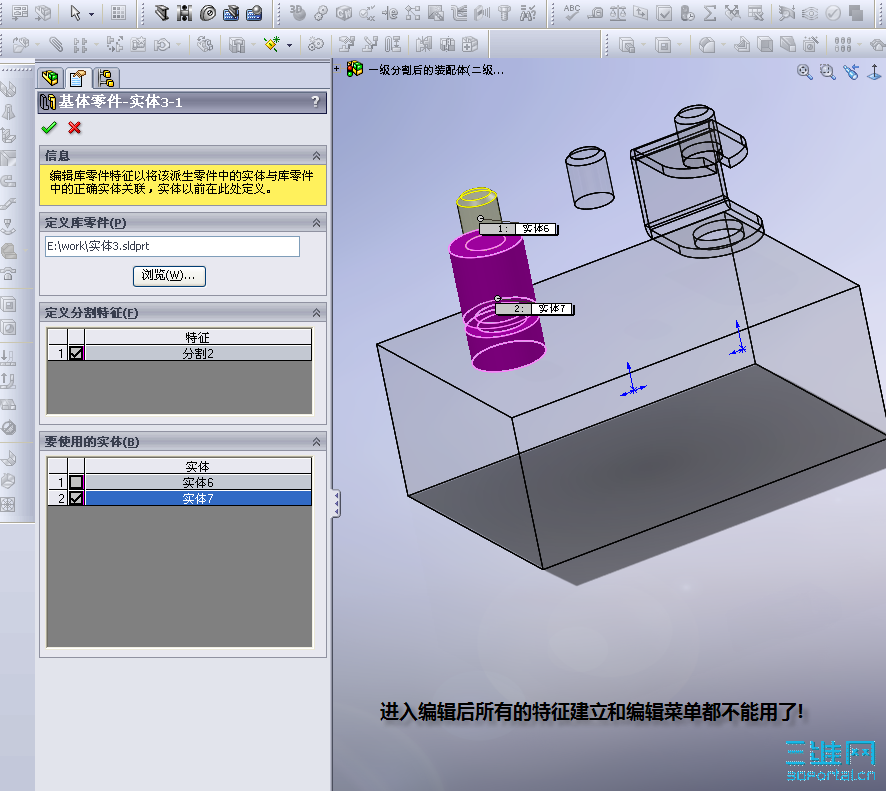This screenshot has width=886, height=791.
Task: Open Toolbox structural steel beam icon
Action: (162, 13)
